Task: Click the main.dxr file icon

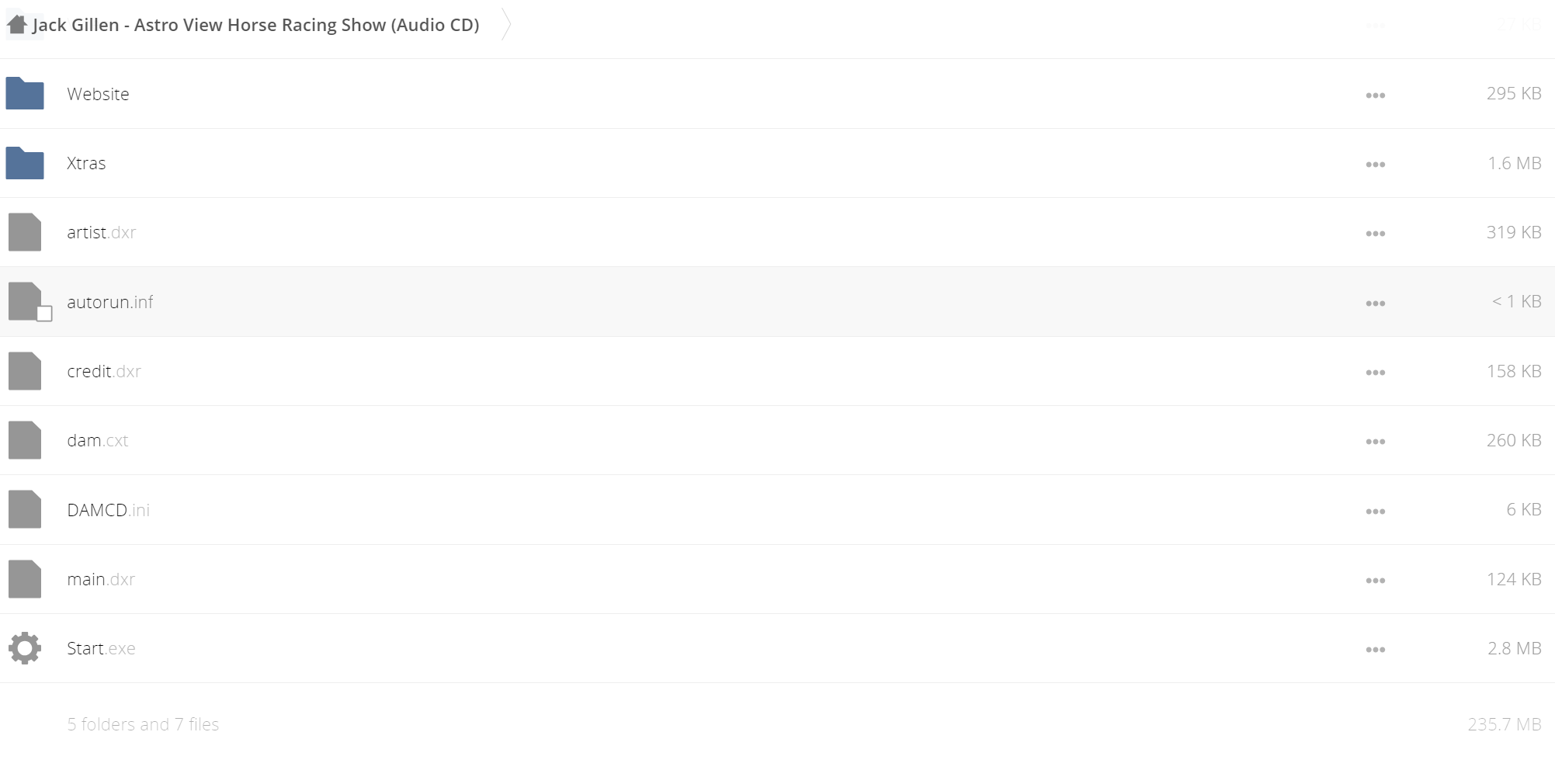Action: tap(25, 579)
